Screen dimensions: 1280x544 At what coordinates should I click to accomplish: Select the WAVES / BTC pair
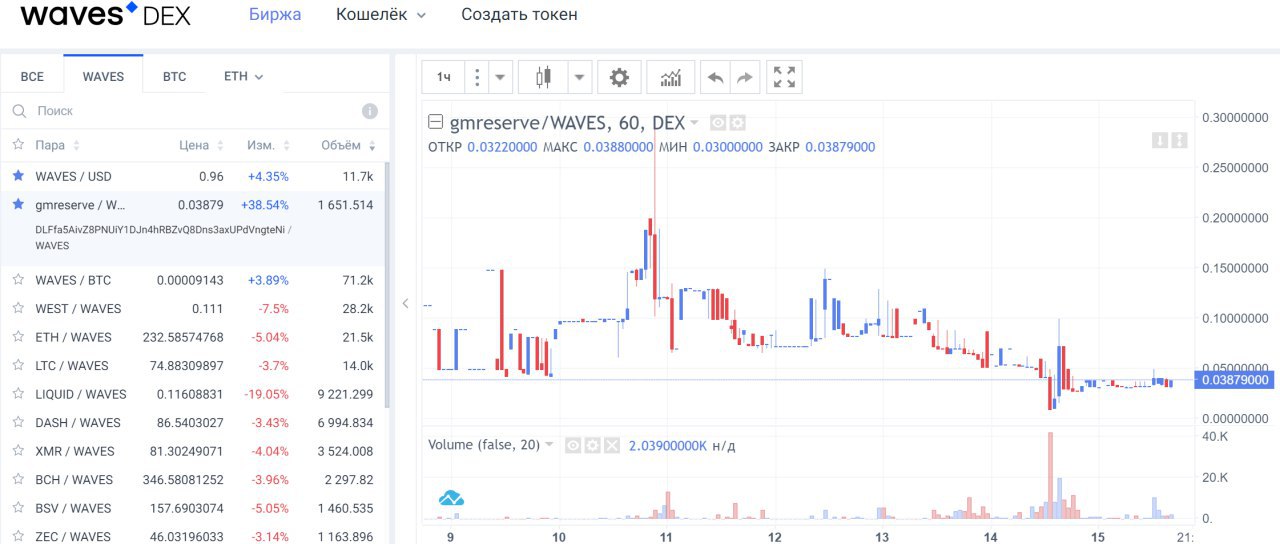tap(192, 280)
